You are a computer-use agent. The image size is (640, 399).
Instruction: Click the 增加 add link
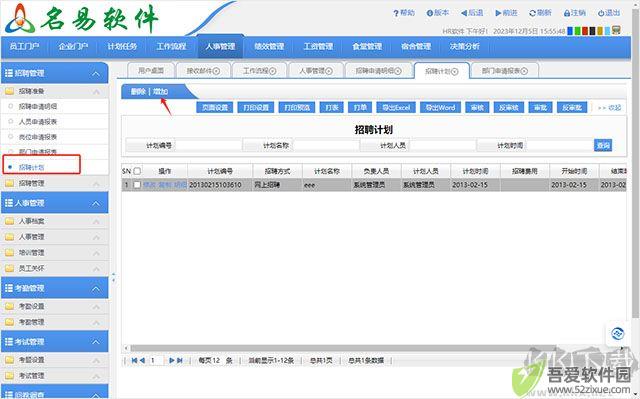pos(160,91)
